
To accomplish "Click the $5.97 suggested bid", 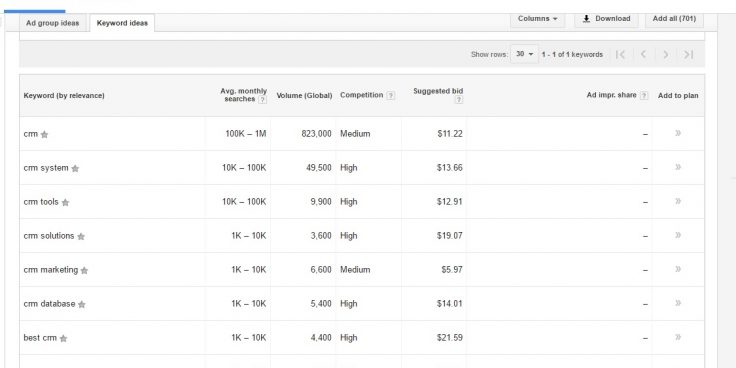I will pos(452,269).
